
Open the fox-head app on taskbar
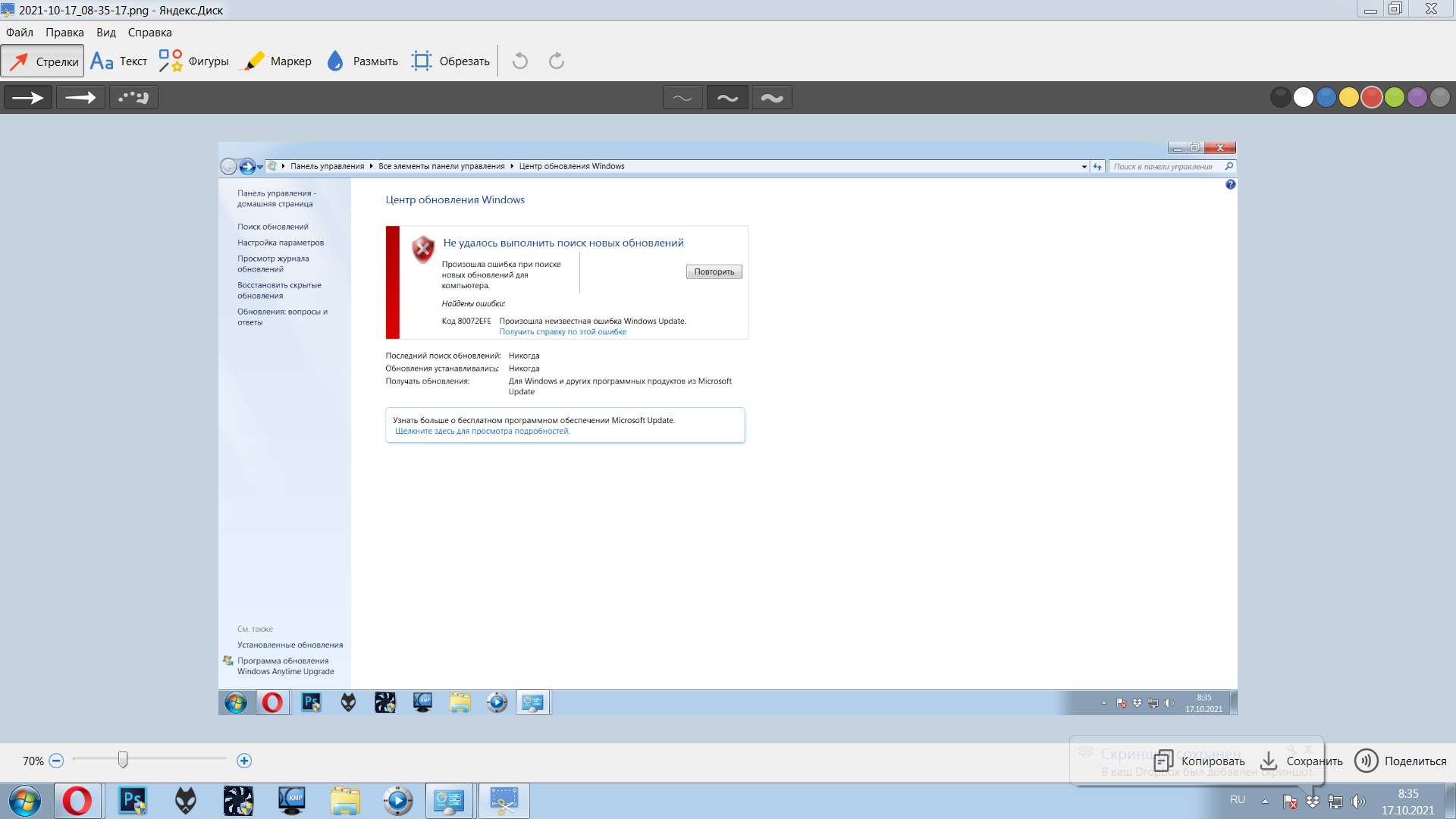[186, 801]
